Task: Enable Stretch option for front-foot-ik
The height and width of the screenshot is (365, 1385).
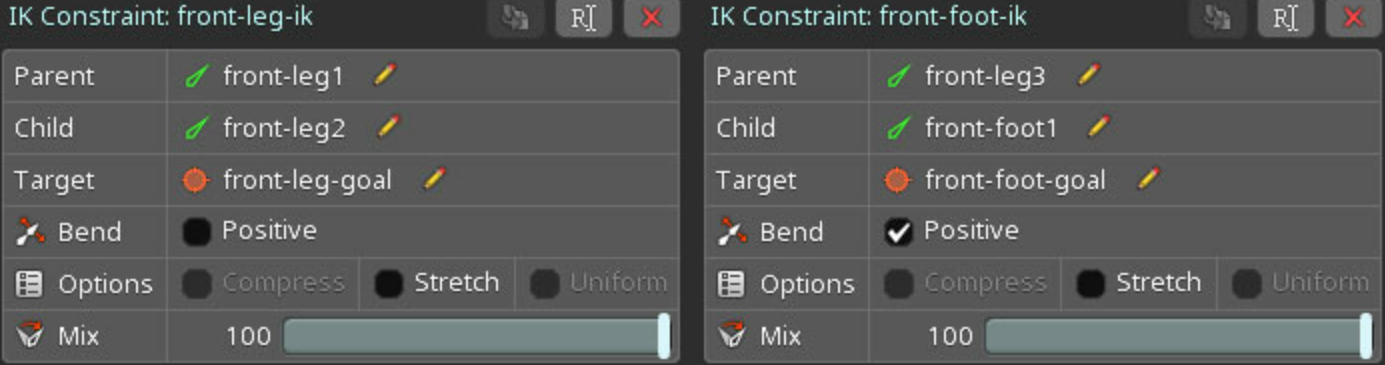Action: coord(1091,284)
